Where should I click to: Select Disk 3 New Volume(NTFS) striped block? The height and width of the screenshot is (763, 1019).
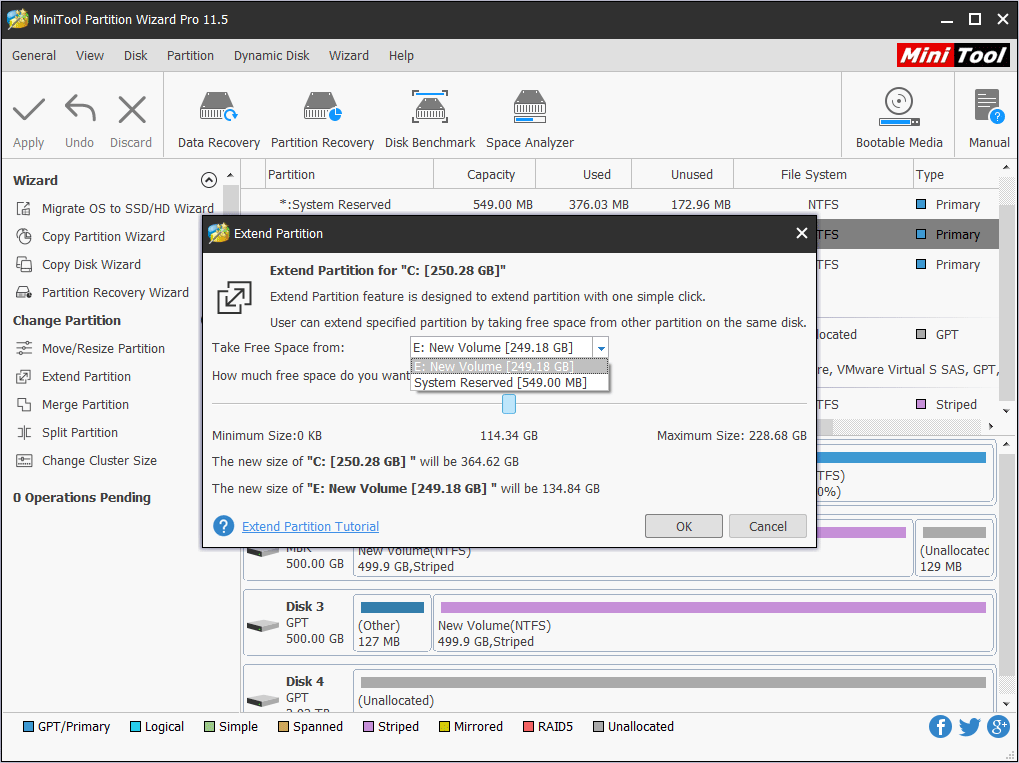pos(714,624)
